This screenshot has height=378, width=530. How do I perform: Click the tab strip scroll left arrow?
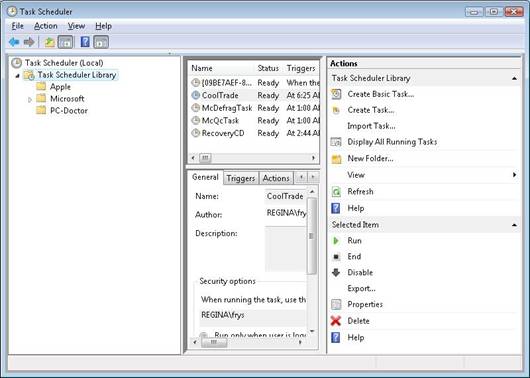pyautogui.click(x=301, y=177)
